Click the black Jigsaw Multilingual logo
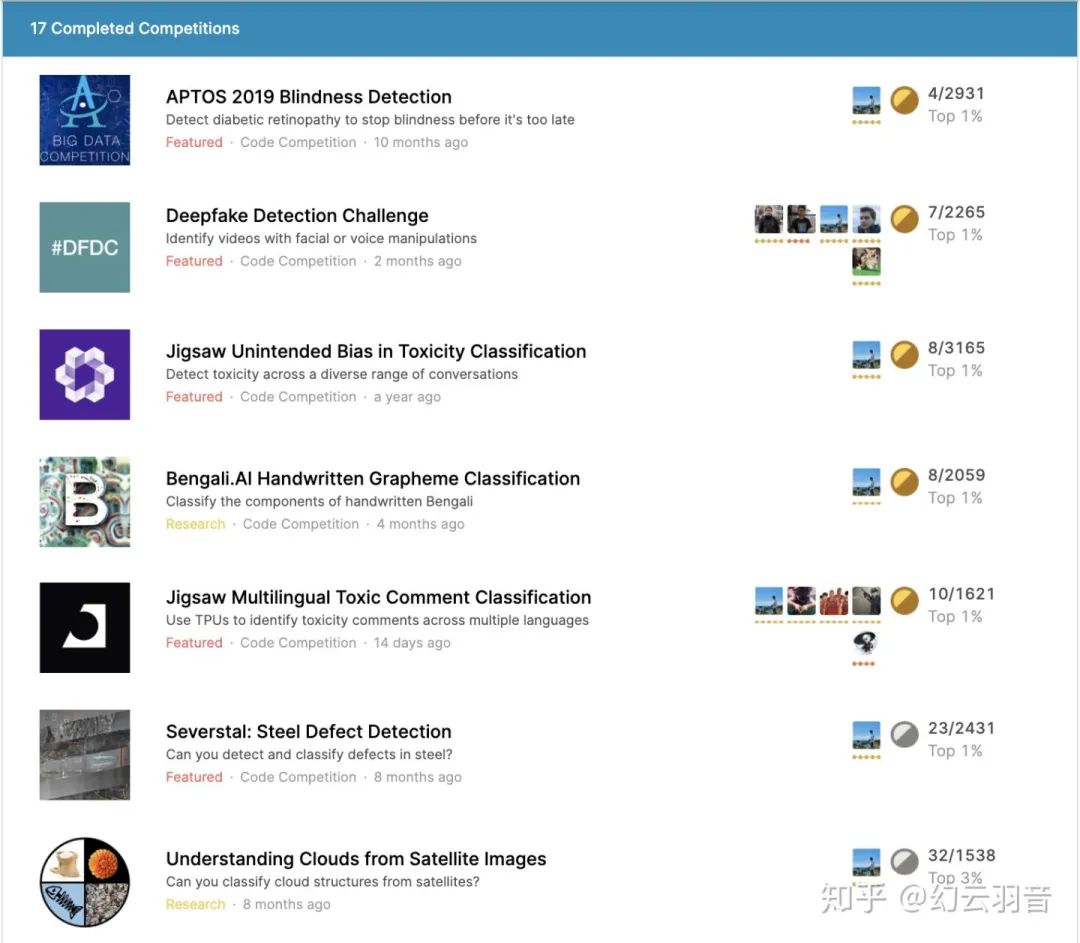Image resolution: width=1080 pixels, height=943 pixels. (85, 627)
